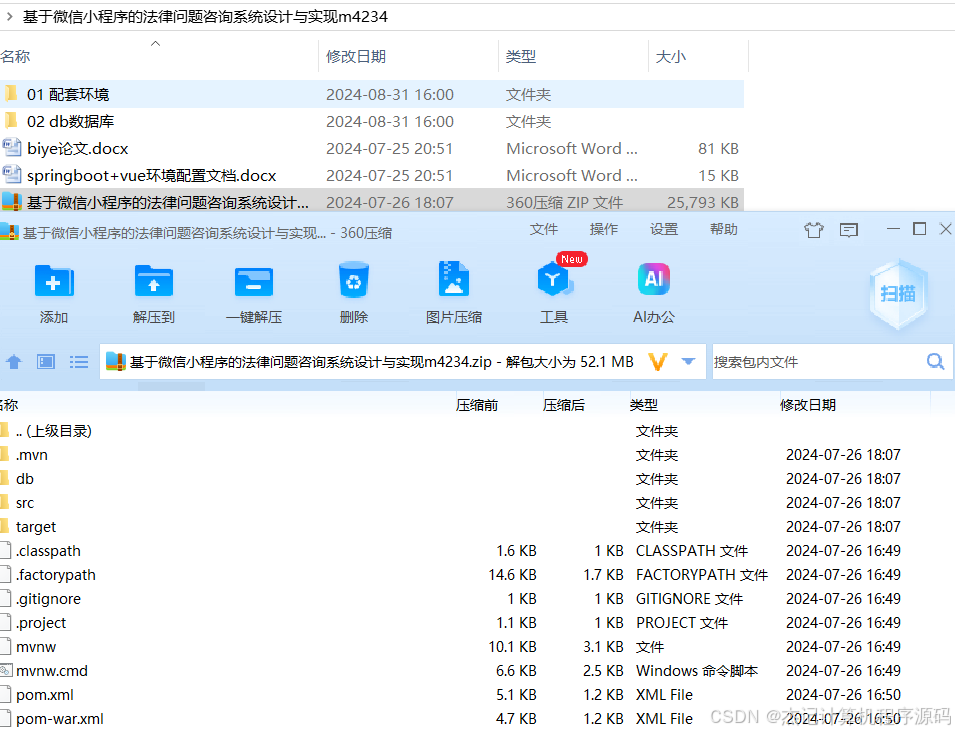Click the zip file icon in Explorer list
This screenshot has height=734, width=955.
pyautogui.click(x=12, y=202)
